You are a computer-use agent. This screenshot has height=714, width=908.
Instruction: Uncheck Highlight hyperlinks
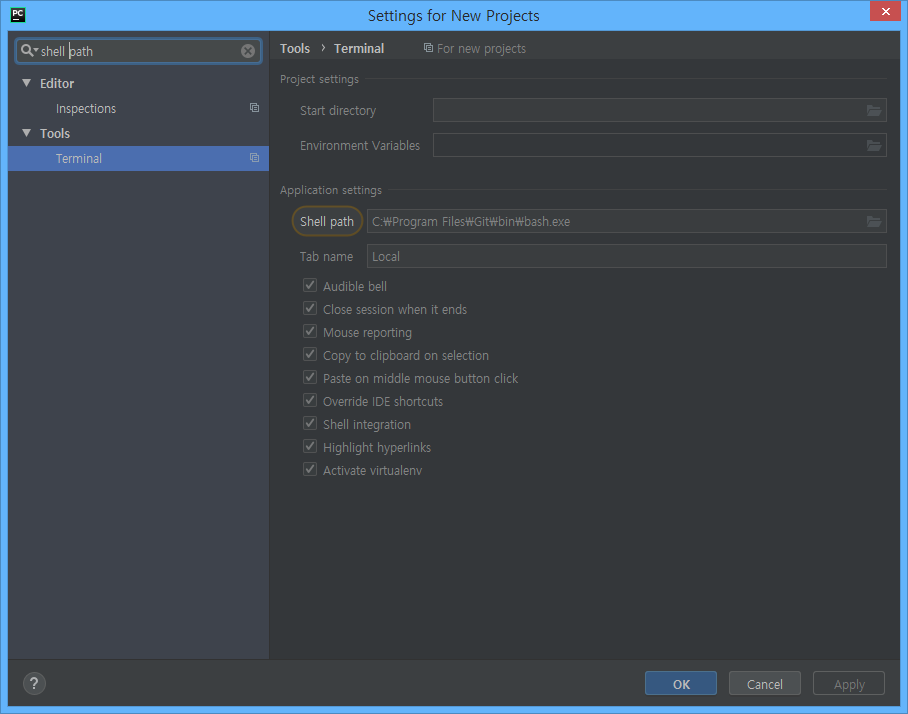point(310,446)
